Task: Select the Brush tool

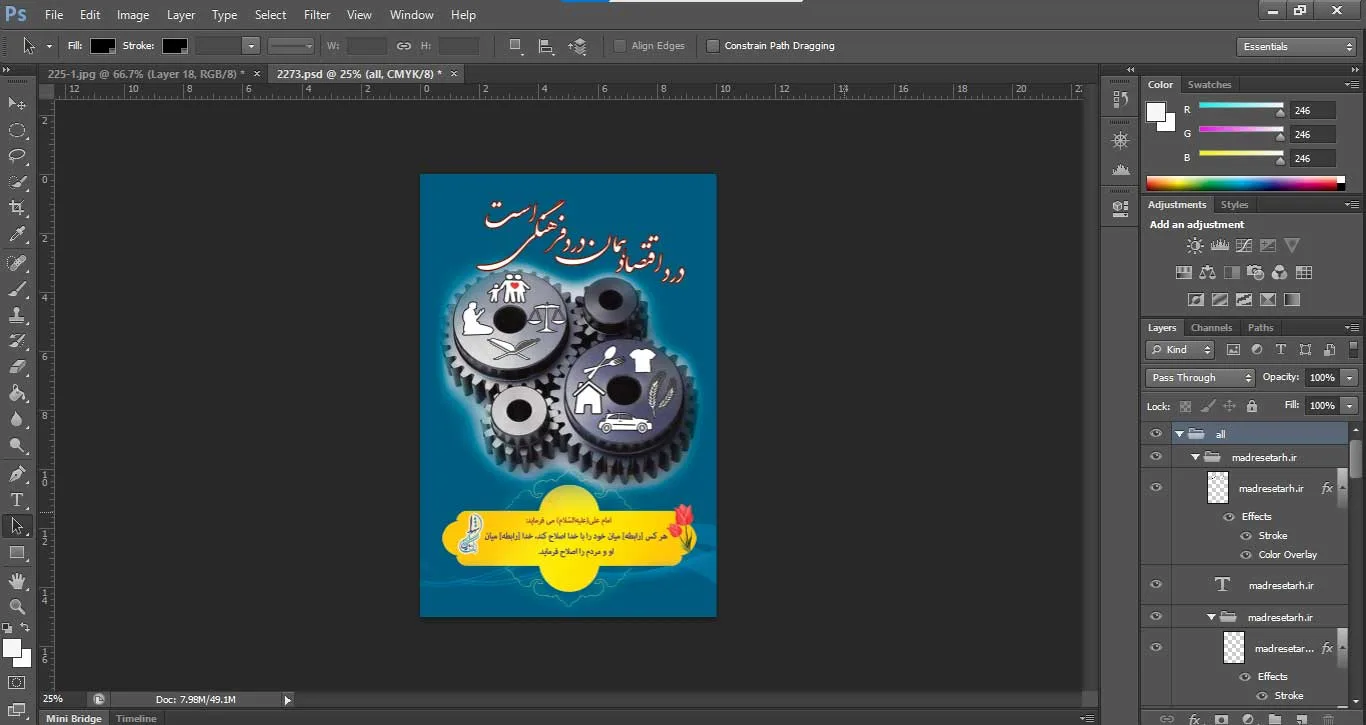Action: point(17,289)
